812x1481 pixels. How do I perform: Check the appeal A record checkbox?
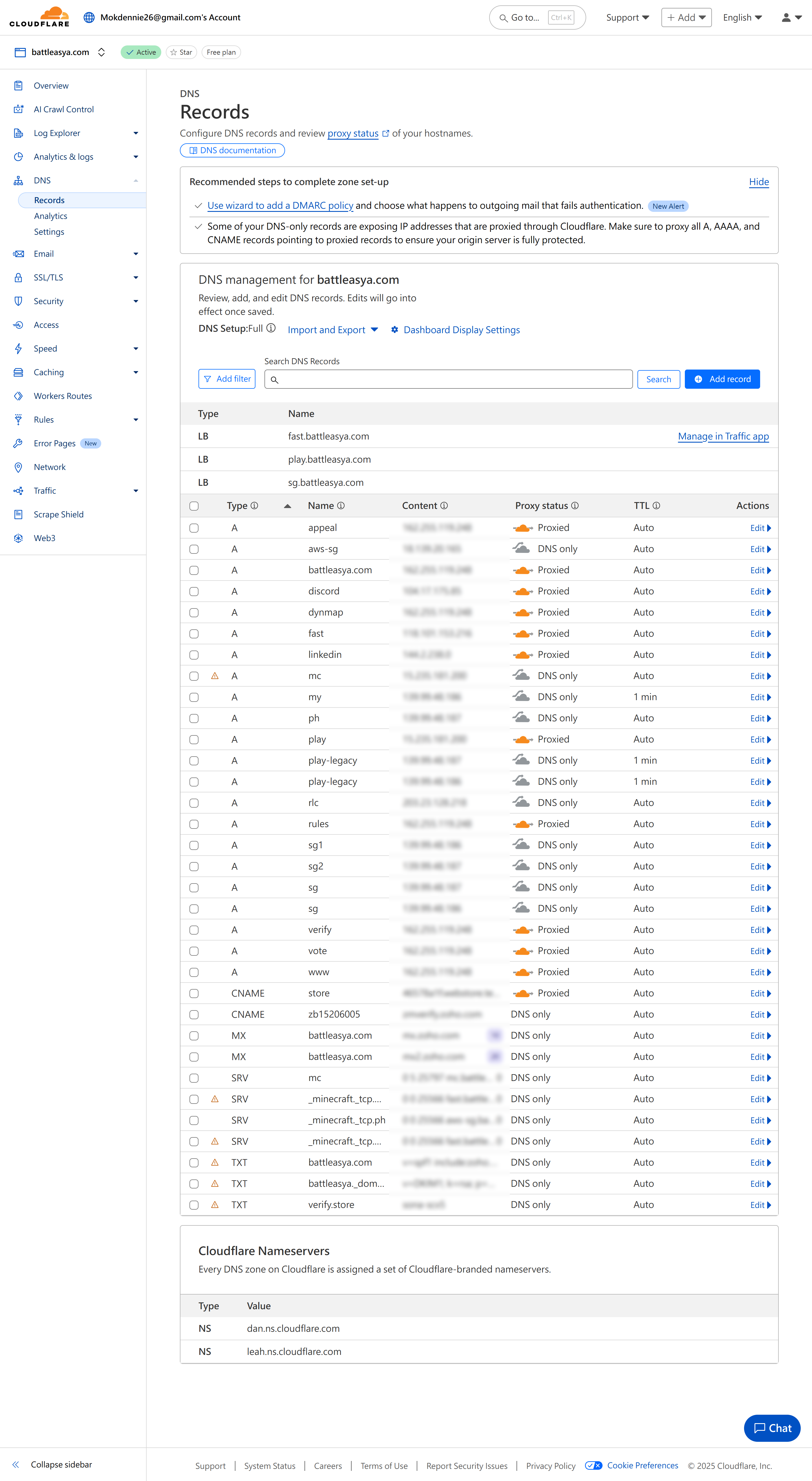click(x=194, y=528)
